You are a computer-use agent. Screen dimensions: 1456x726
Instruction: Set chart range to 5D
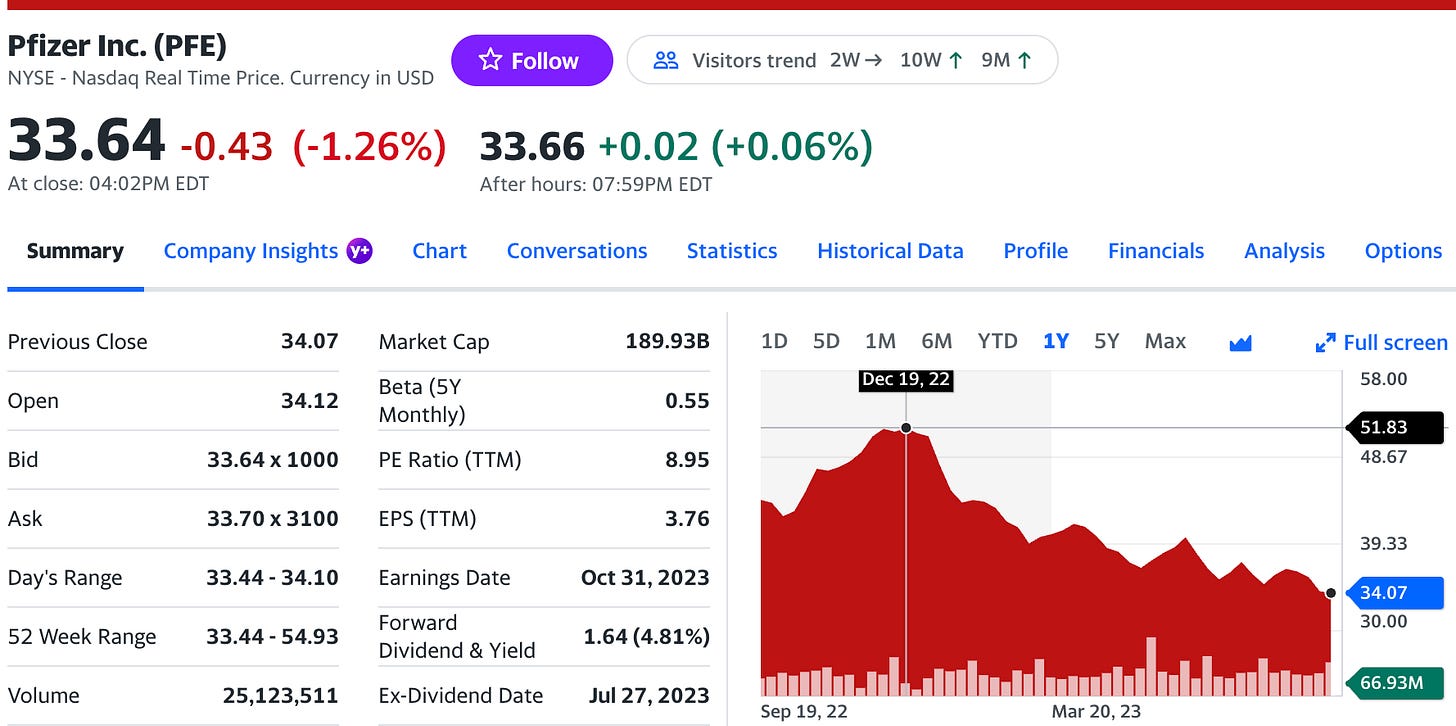coord(826,341)
